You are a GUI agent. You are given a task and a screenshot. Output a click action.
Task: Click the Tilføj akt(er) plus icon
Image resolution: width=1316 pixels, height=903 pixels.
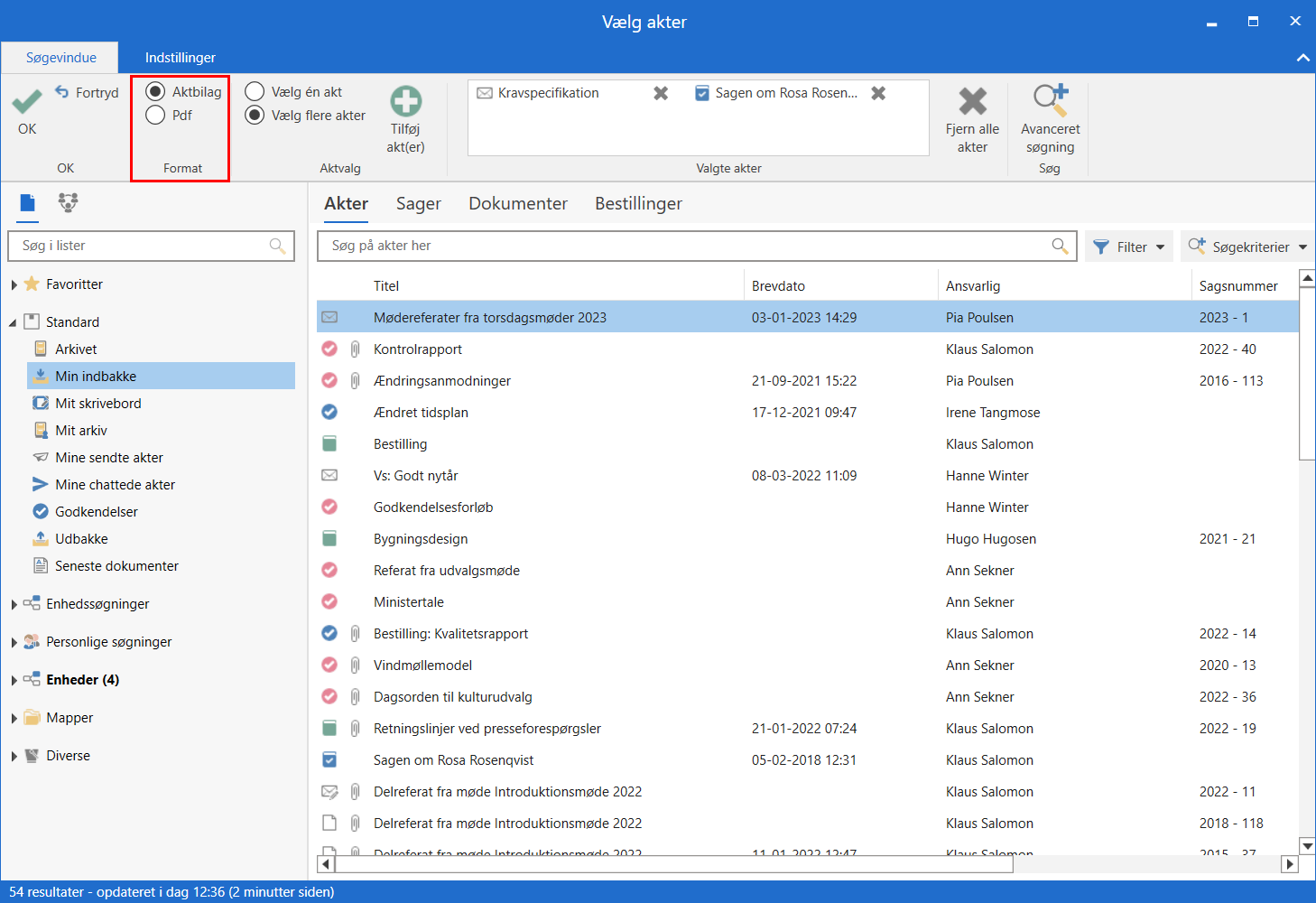click(405, 101)
